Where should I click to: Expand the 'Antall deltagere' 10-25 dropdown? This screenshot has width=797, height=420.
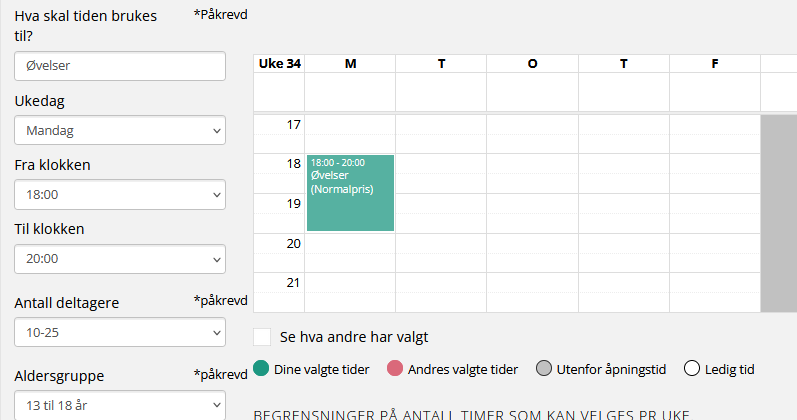point(120,332)
